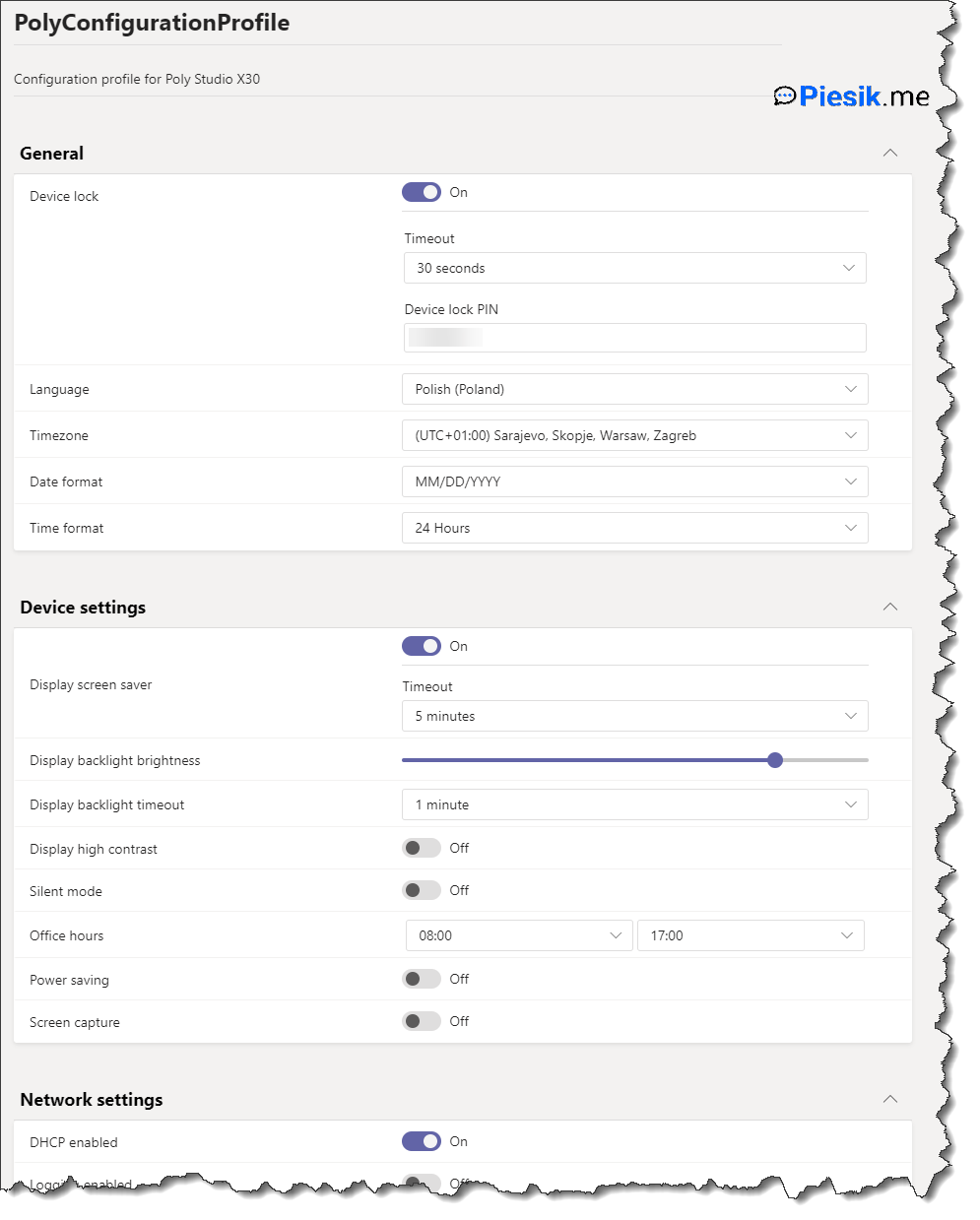980x1220 pixels.
Task: Collapse the General section chevron
Action: [x=889, y=153]
